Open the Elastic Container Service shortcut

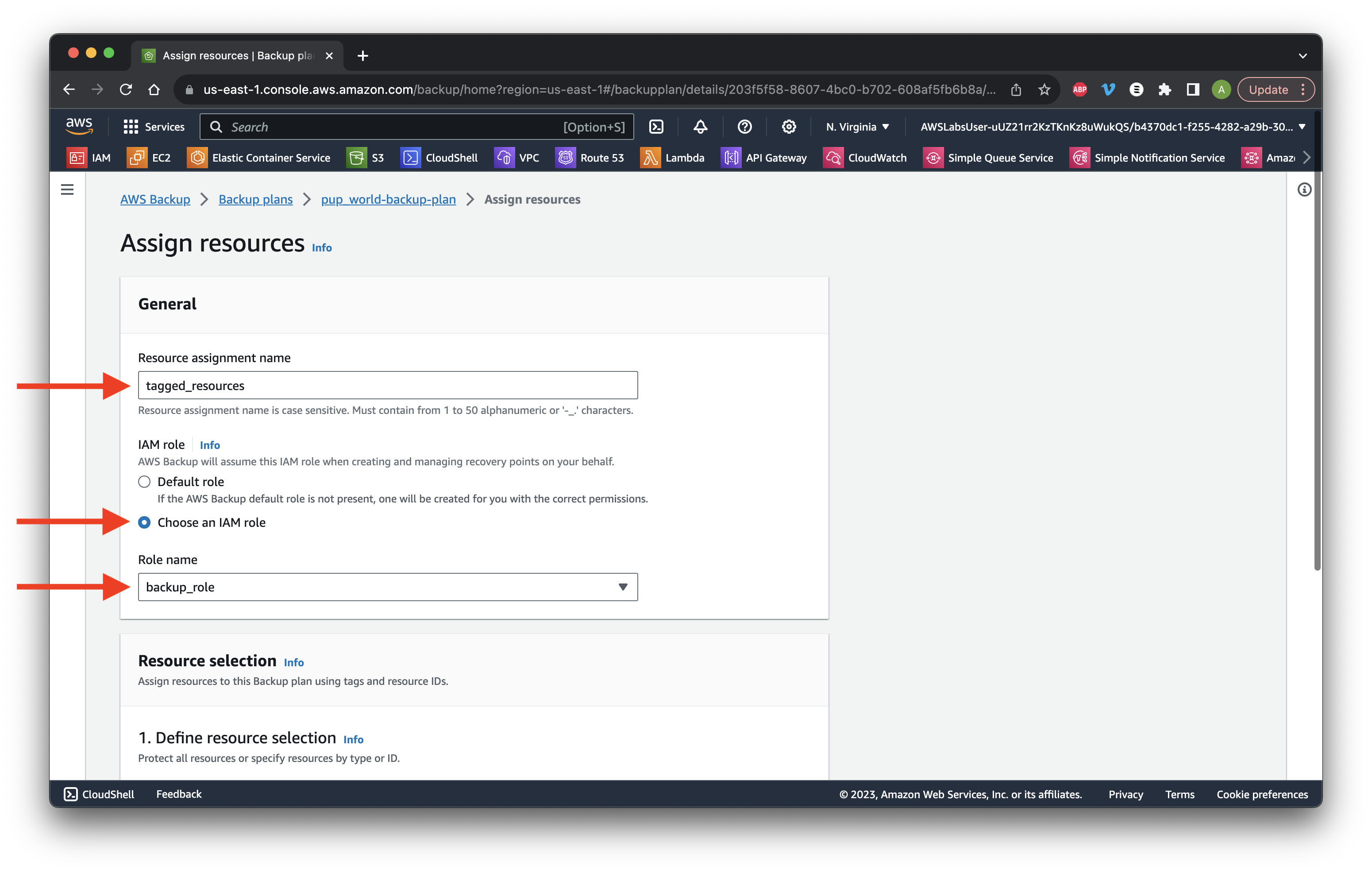258,158
